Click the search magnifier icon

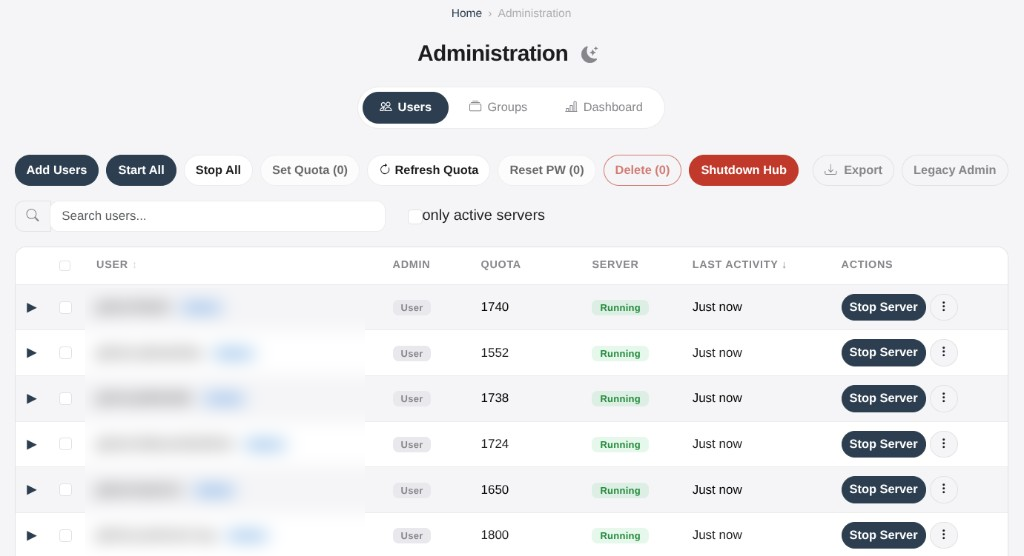[x=33, y=216]
